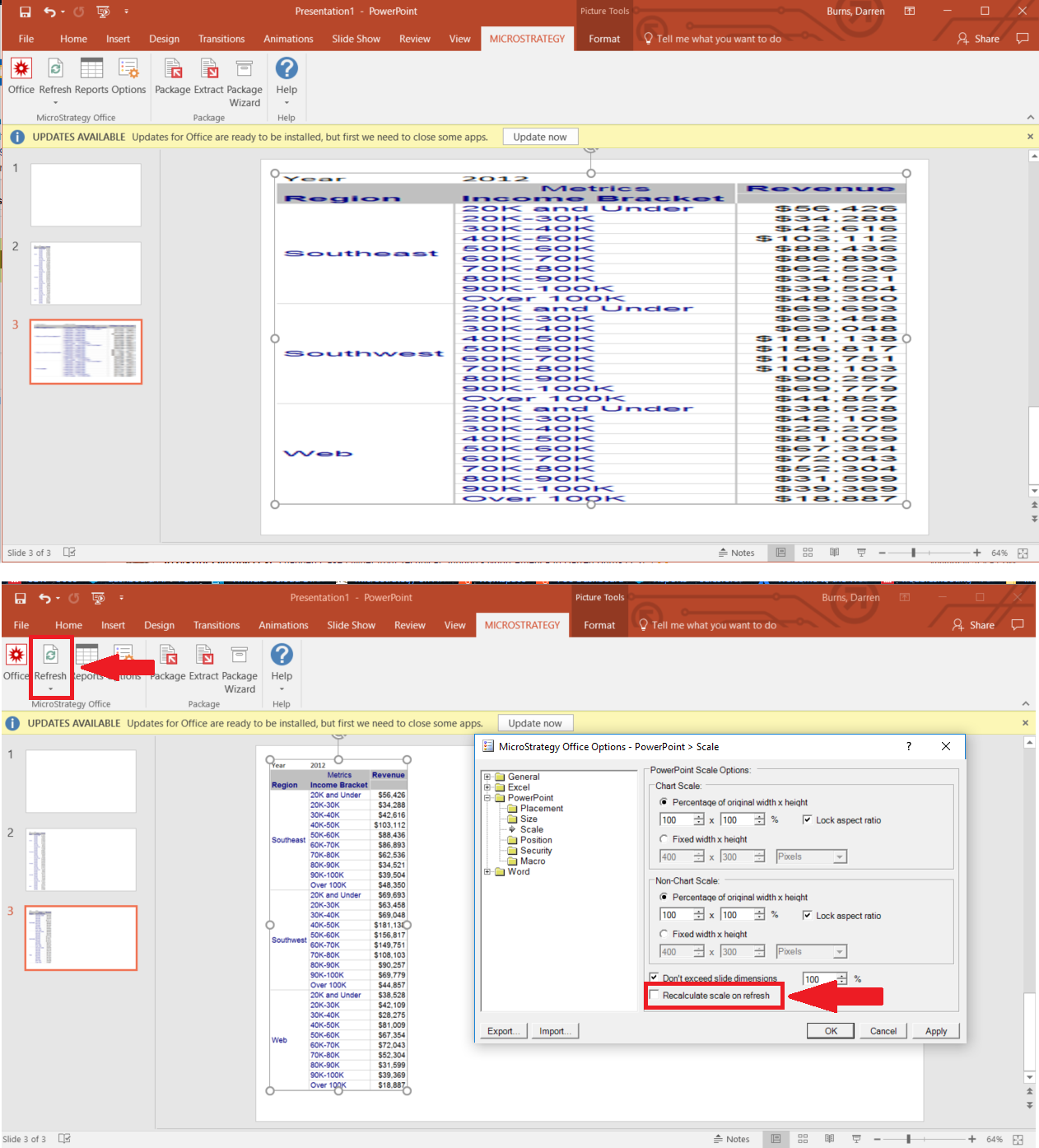Select Fixed width x height for Non-Chart Scale

pos(664,933)
